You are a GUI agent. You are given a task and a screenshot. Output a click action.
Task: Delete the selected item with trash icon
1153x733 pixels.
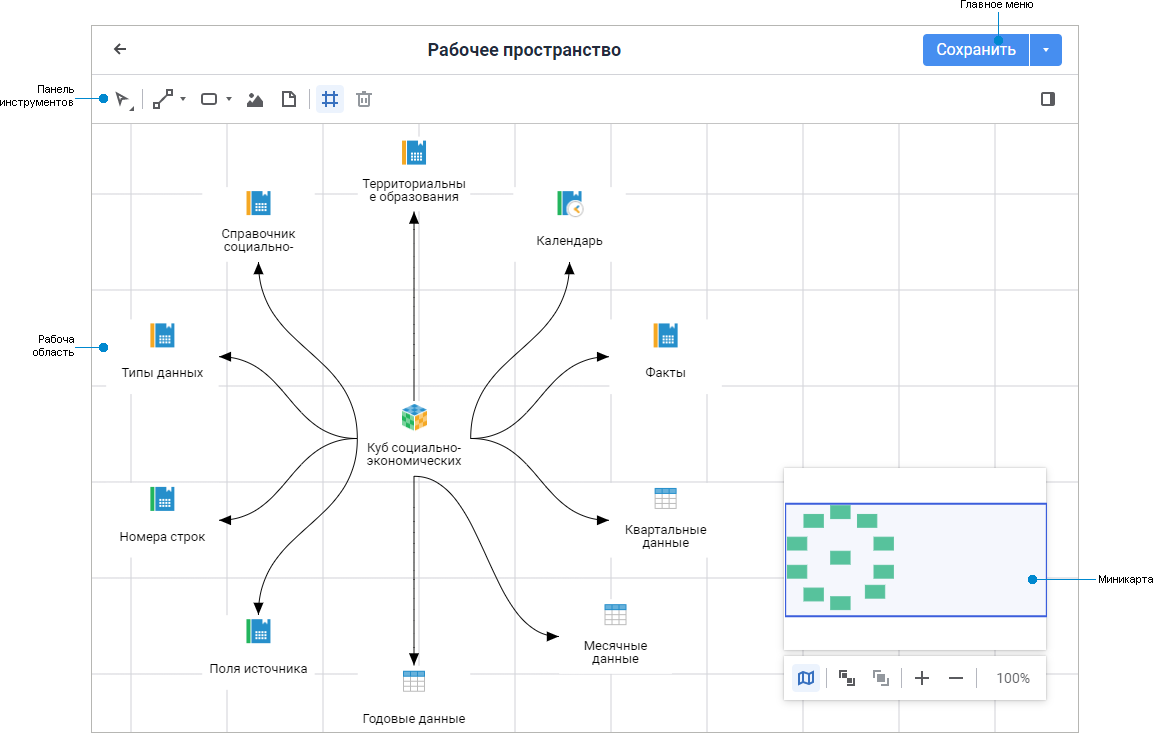click(x=364, y=99)
